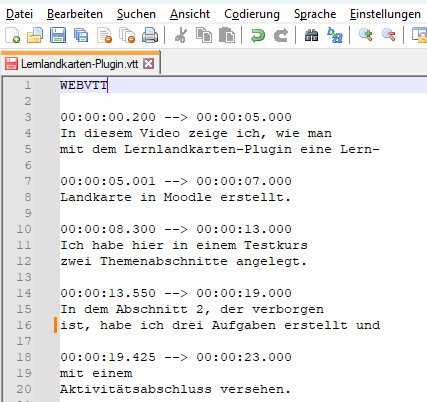
Task: Zoom in with the magnifier plus icon
Action: (366, 35)
